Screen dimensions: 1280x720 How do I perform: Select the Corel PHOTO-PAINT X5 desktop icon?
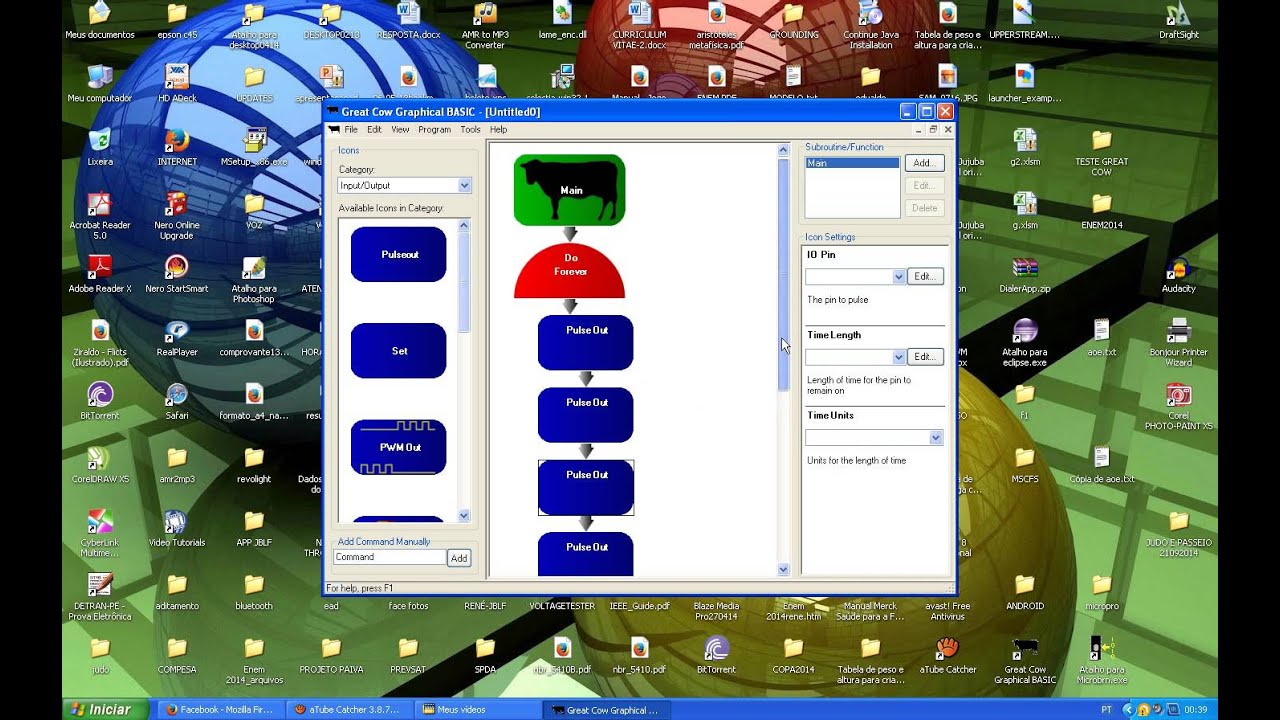pyautogui.click(x=1178, y=407)
